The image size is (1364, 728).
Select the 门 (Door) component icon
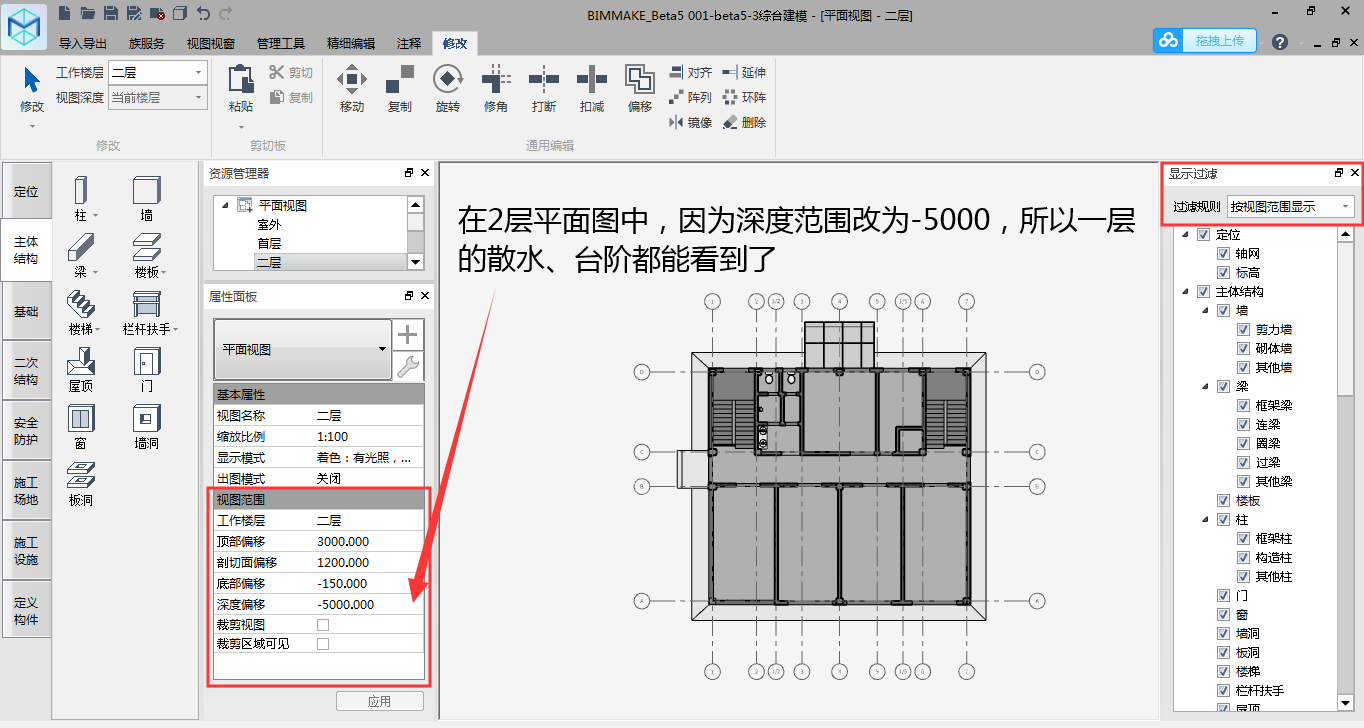point(147,361)
